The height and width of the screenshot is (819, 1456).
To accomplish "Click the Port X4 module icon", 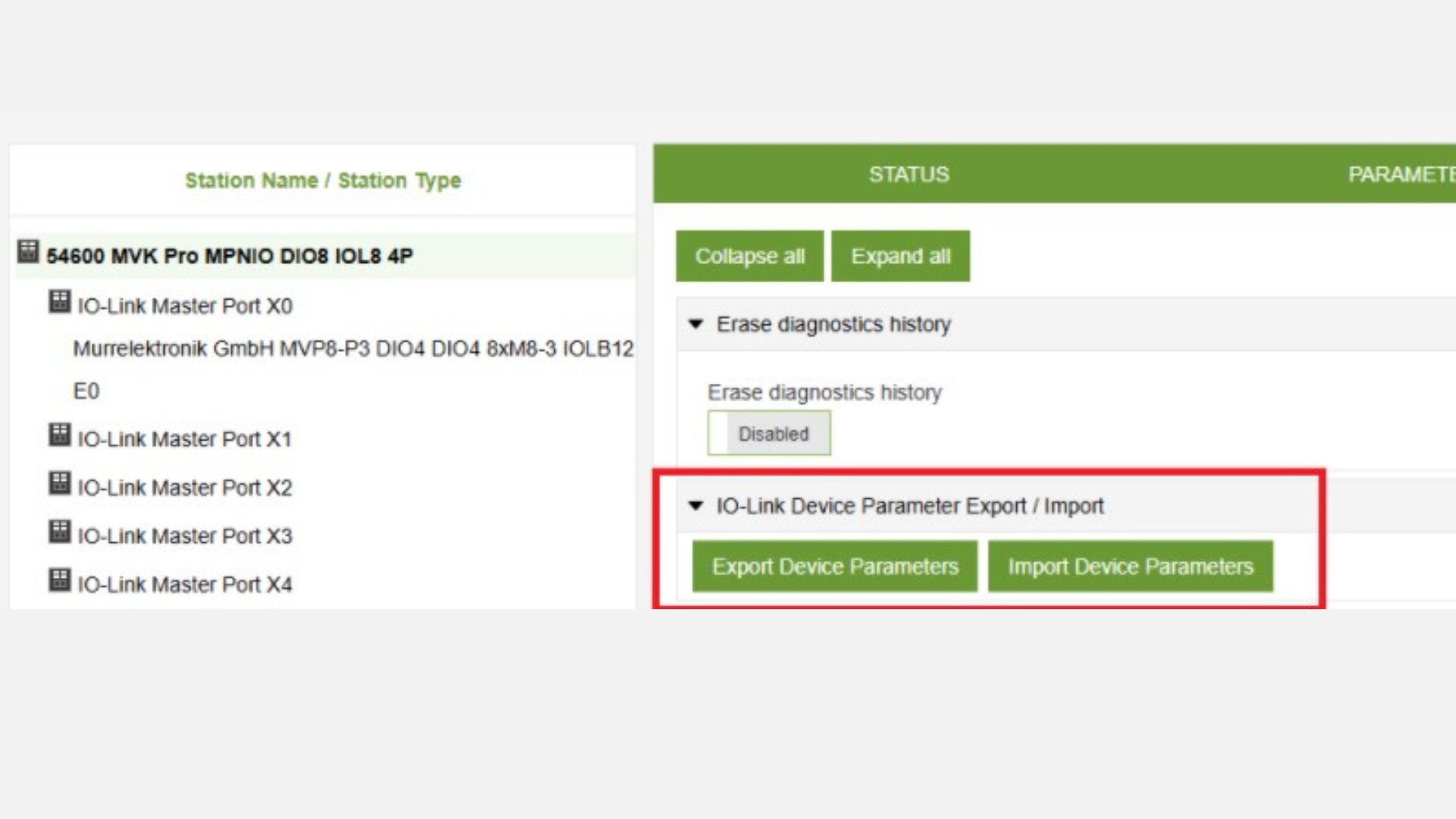I will (x=60, y=580).
